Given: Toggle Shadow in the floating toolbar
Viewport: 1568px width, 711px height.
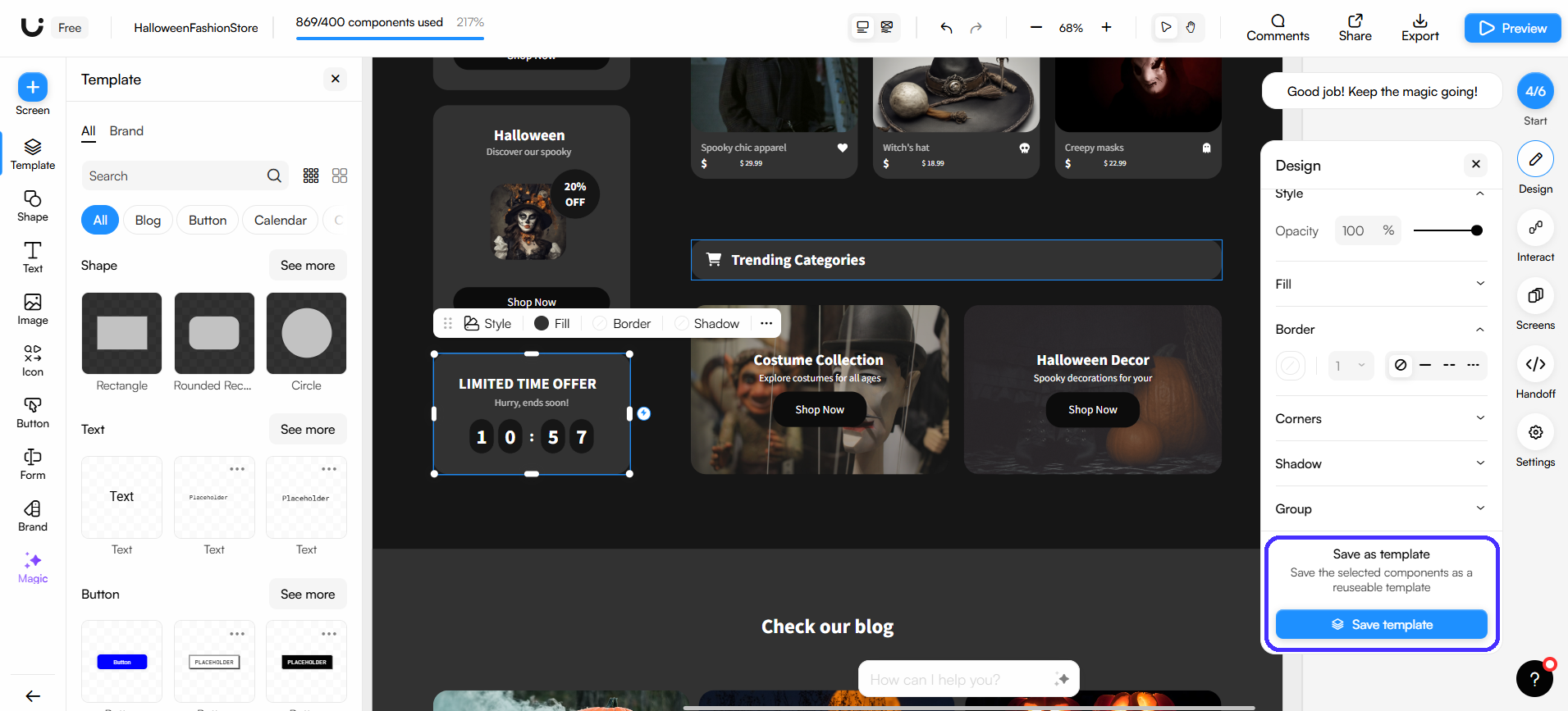Looking at the screenshot, I should (x=706, y=323).
